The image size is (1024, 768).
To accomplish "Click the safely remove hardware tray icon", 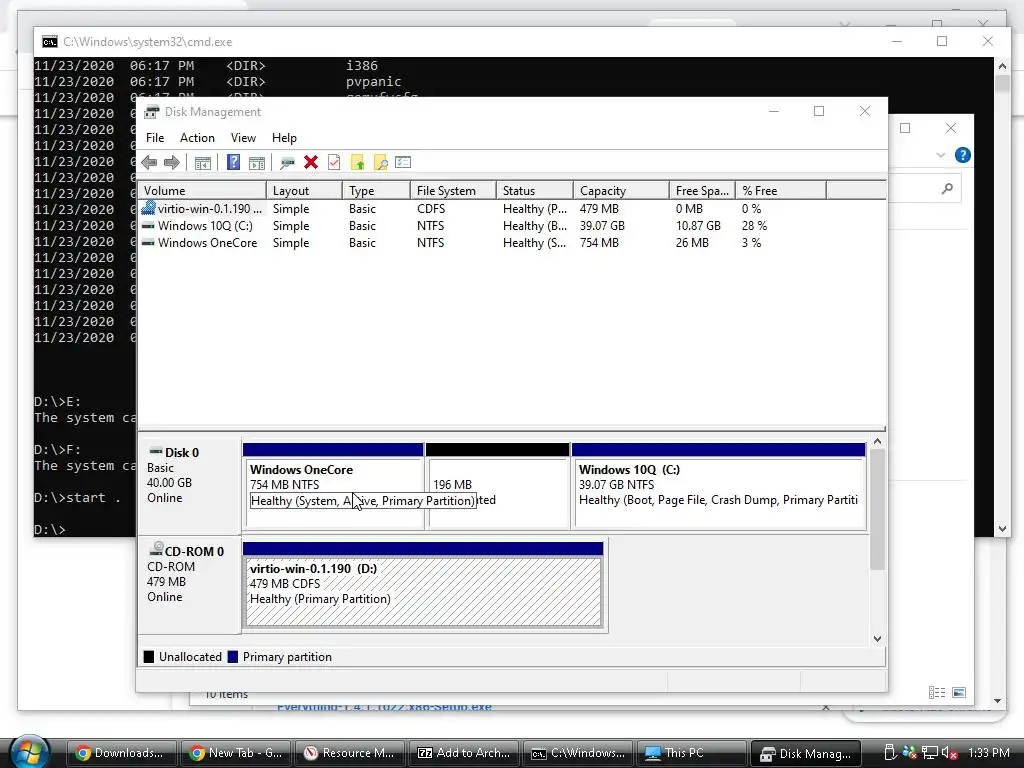I will coord(889,753).
